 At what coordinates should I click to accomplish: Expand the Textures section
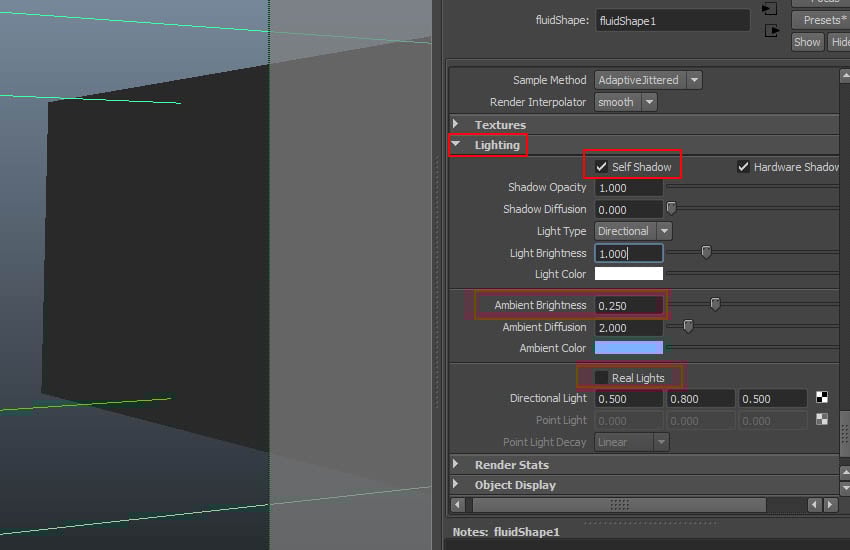pos(456,125)
